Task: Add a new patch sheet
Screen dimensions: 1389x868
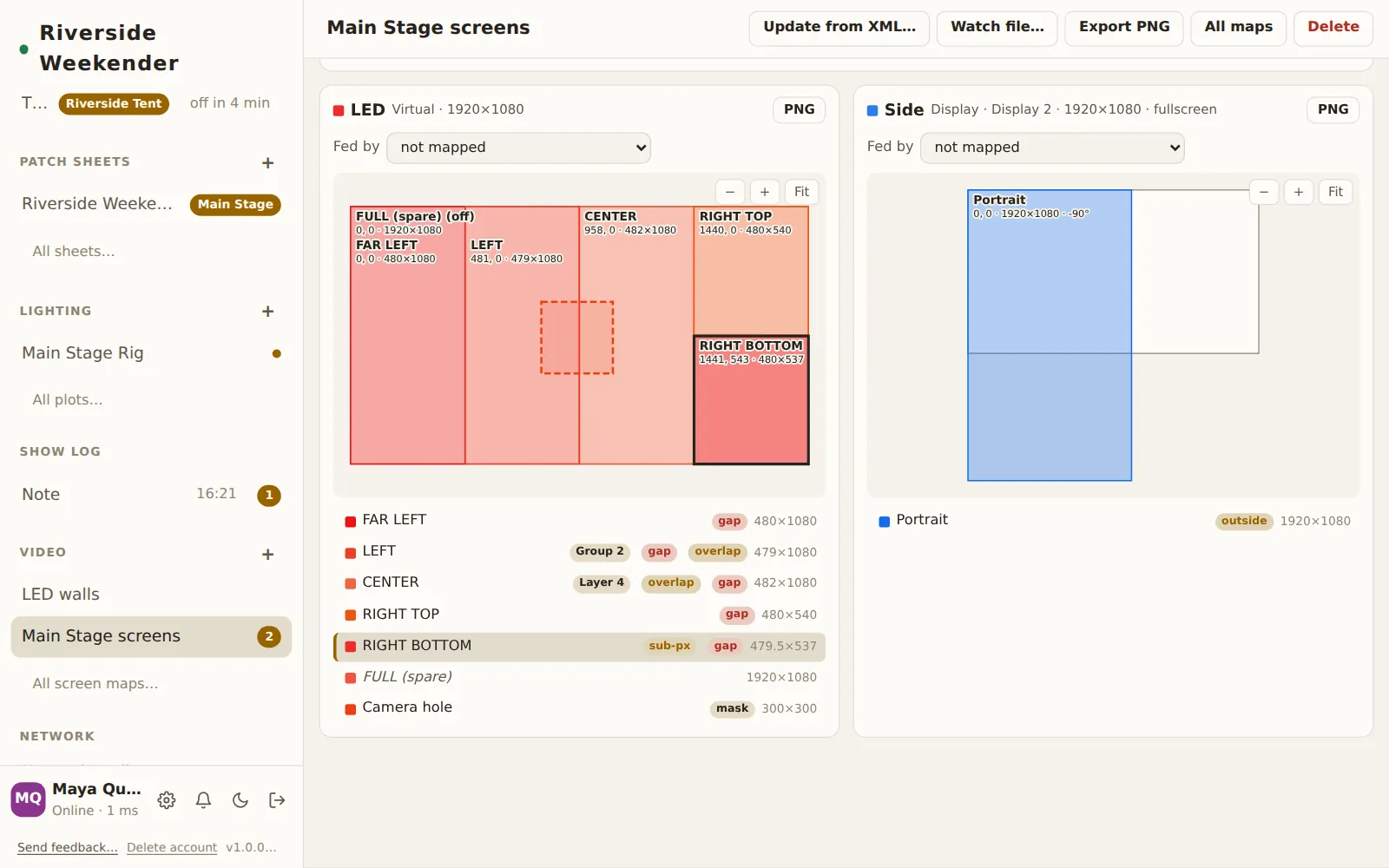Action: pos(267,162)
